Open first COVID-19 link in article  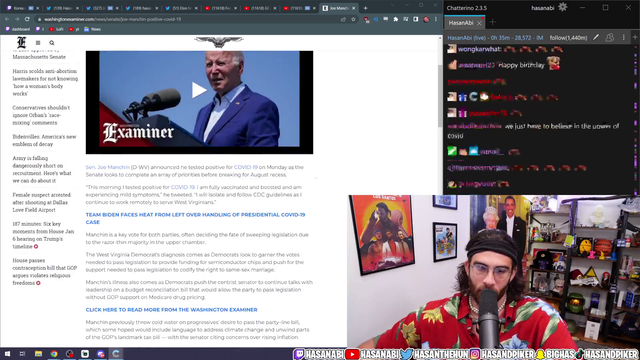(246, 167)
